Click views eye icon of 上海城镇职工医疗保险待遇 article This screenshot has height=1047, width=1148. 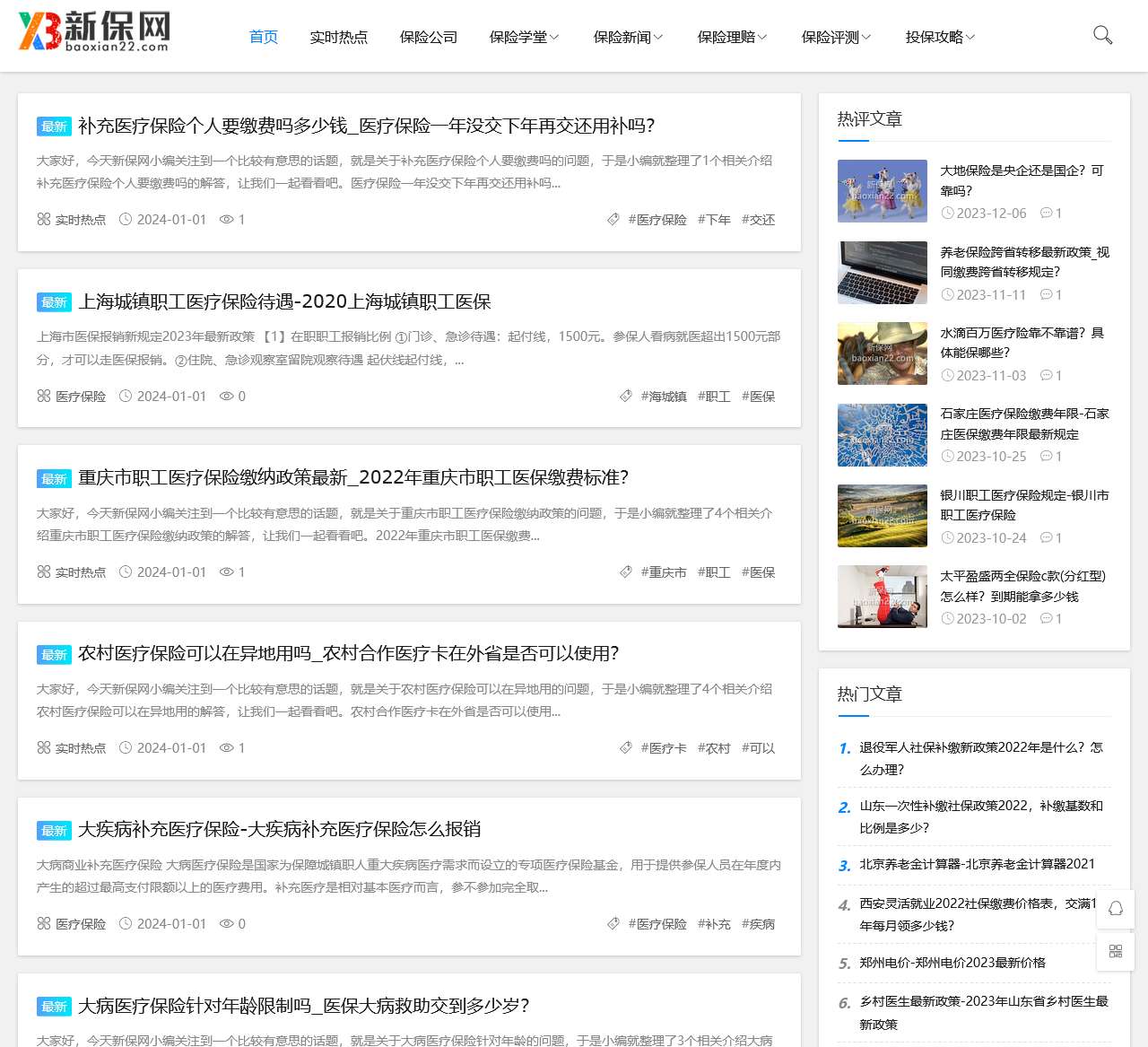[x=227, y=396]
